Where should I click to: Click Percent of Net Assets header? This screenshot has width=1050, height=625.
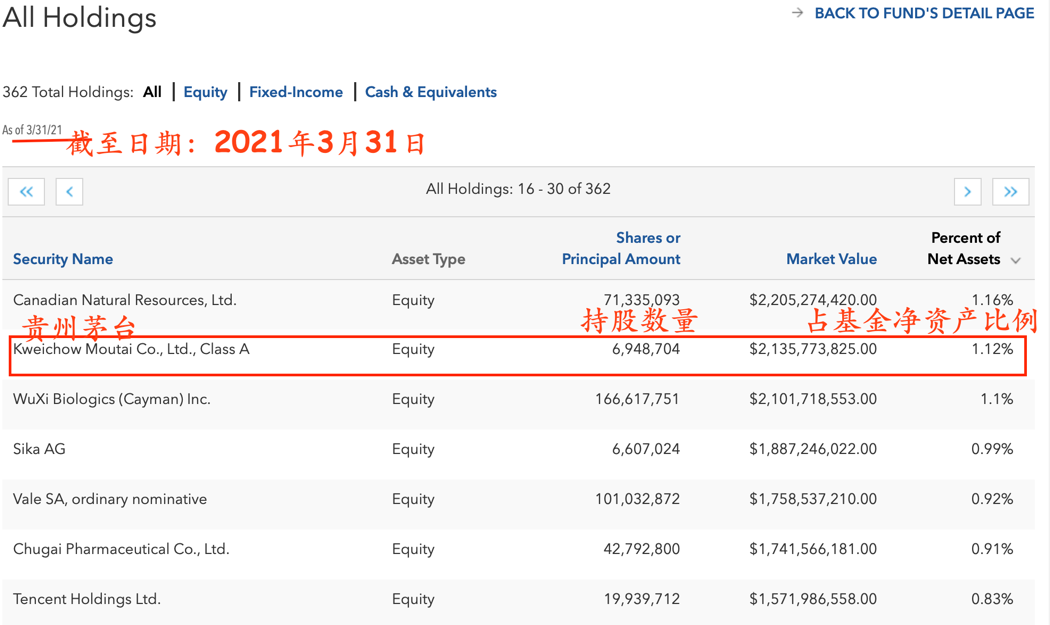point(964,249)
